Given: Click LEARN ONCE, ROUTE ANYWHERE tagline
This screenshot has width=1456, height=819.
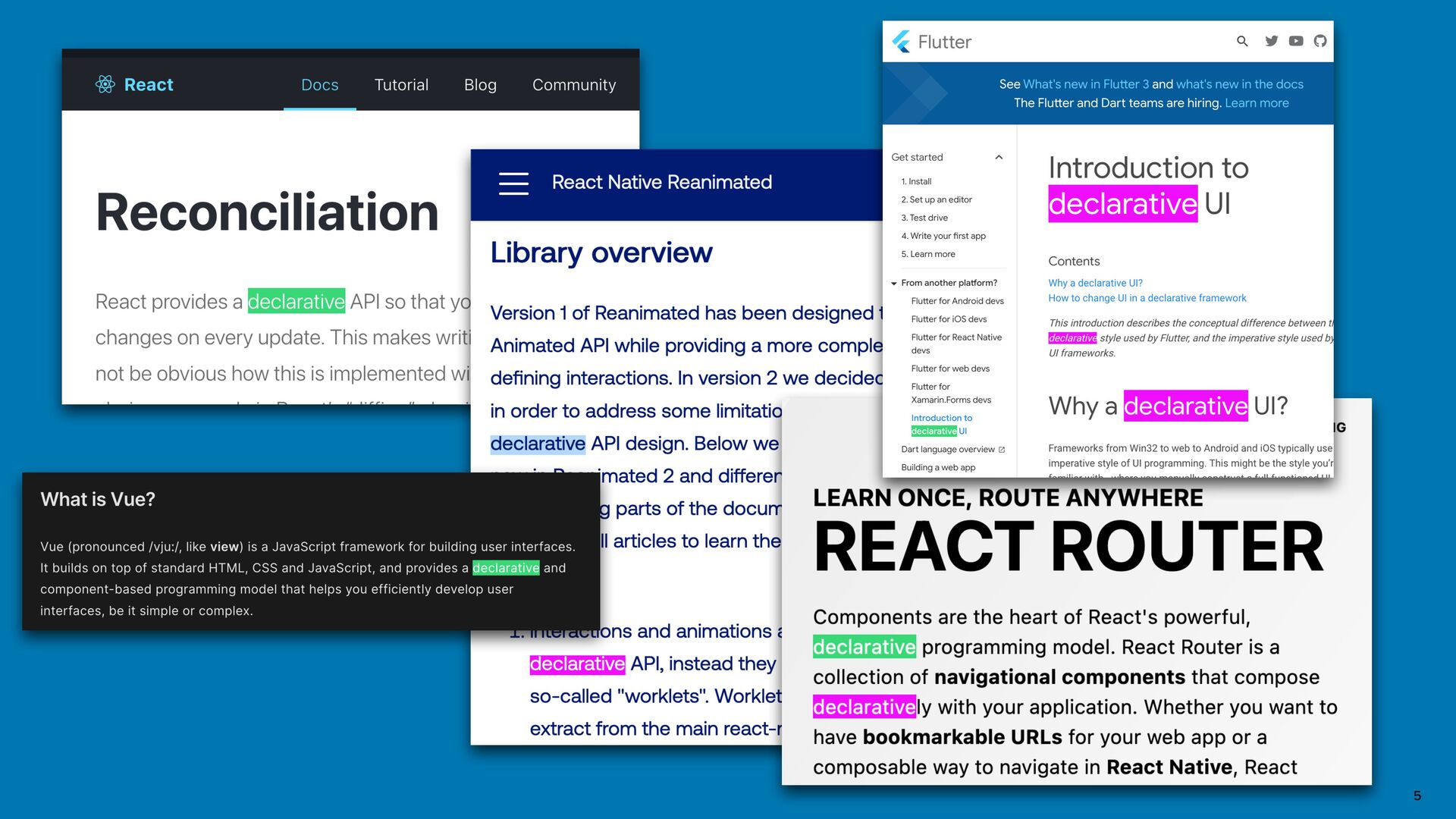Looking at the screenshot, I should click(1008, 497).
